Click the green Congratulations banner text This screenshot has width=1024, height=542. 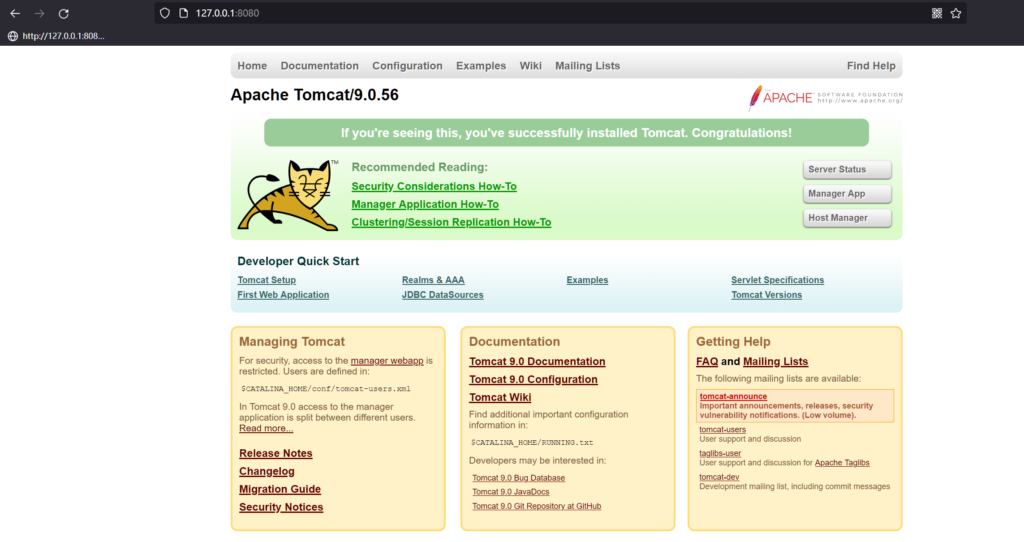point(566,133)
